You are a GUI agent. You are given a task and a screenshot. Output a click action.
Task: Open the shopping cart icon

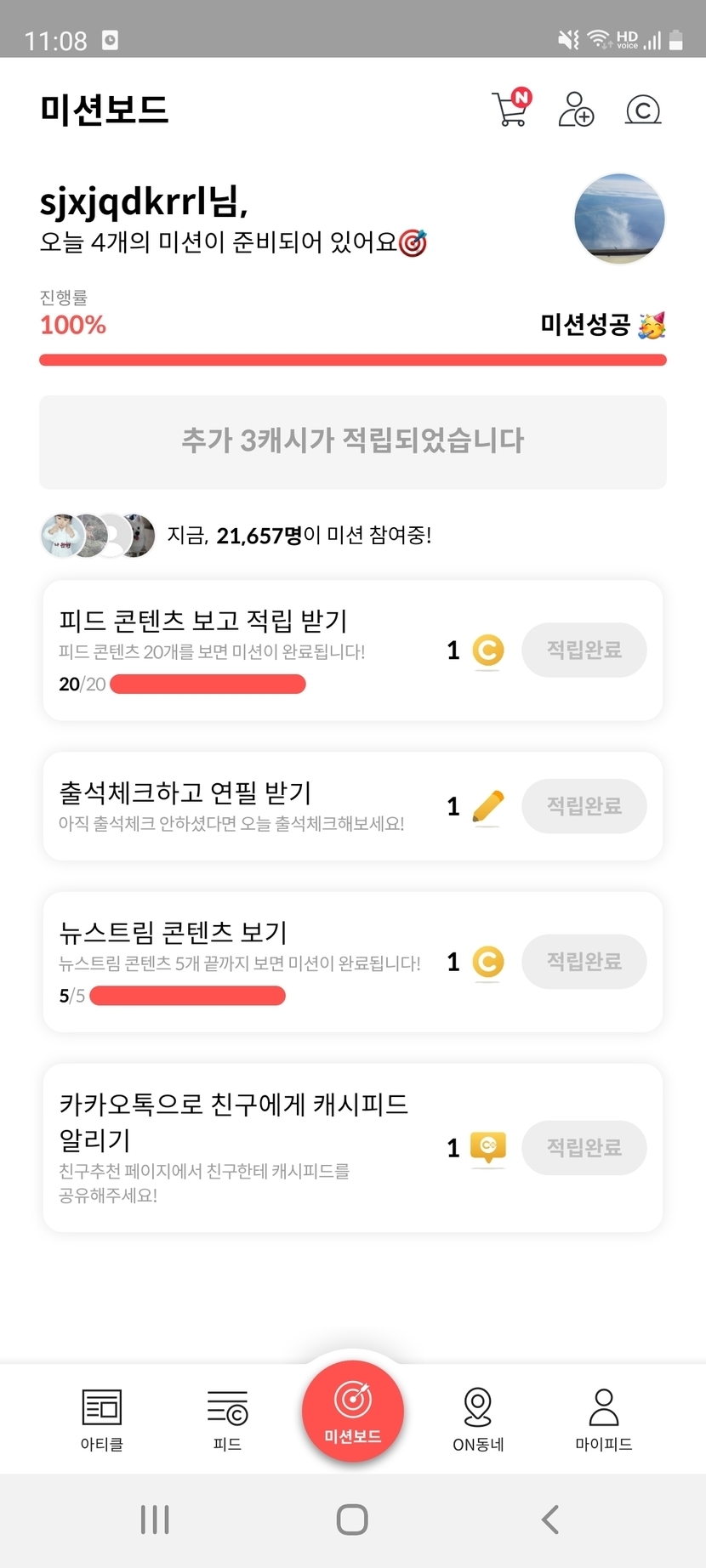[511, 109]
